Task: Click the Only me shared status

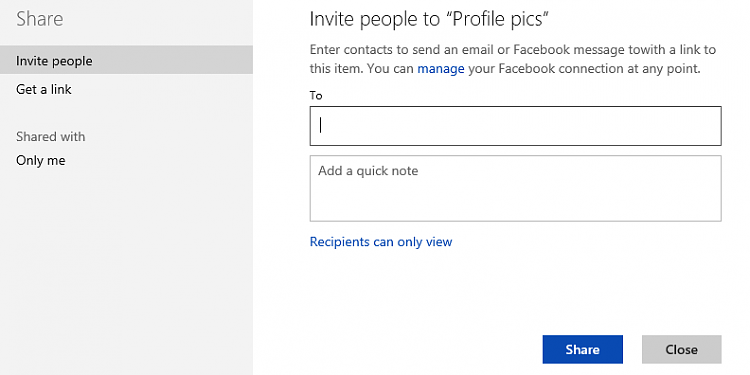Action: click(x=41, y=161)
